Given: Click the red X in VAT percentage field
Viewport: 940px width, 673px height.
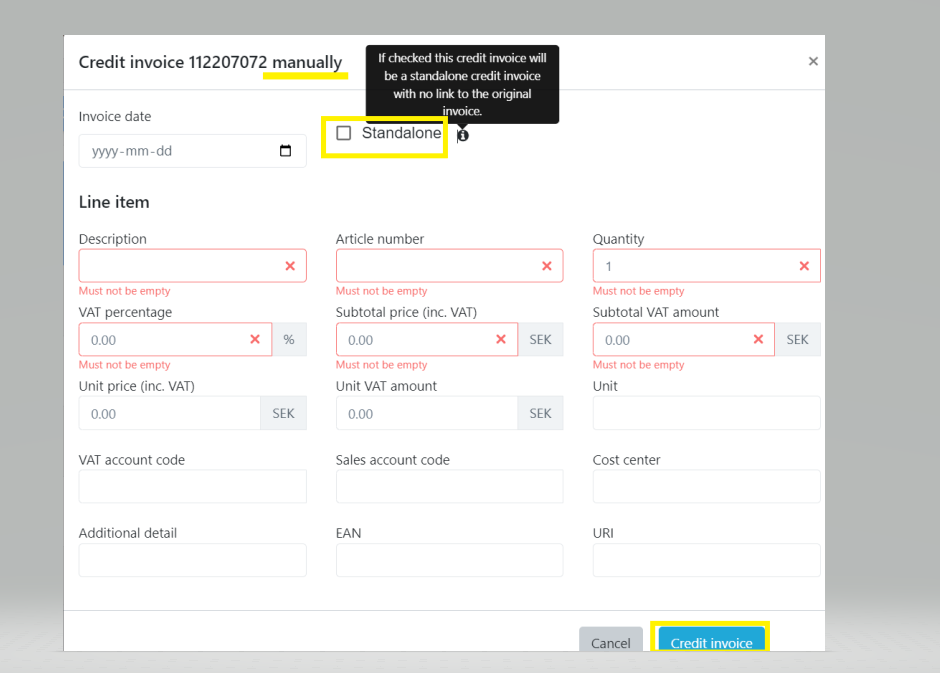Looking at the screenshot, I should click(x=255, y=340).
